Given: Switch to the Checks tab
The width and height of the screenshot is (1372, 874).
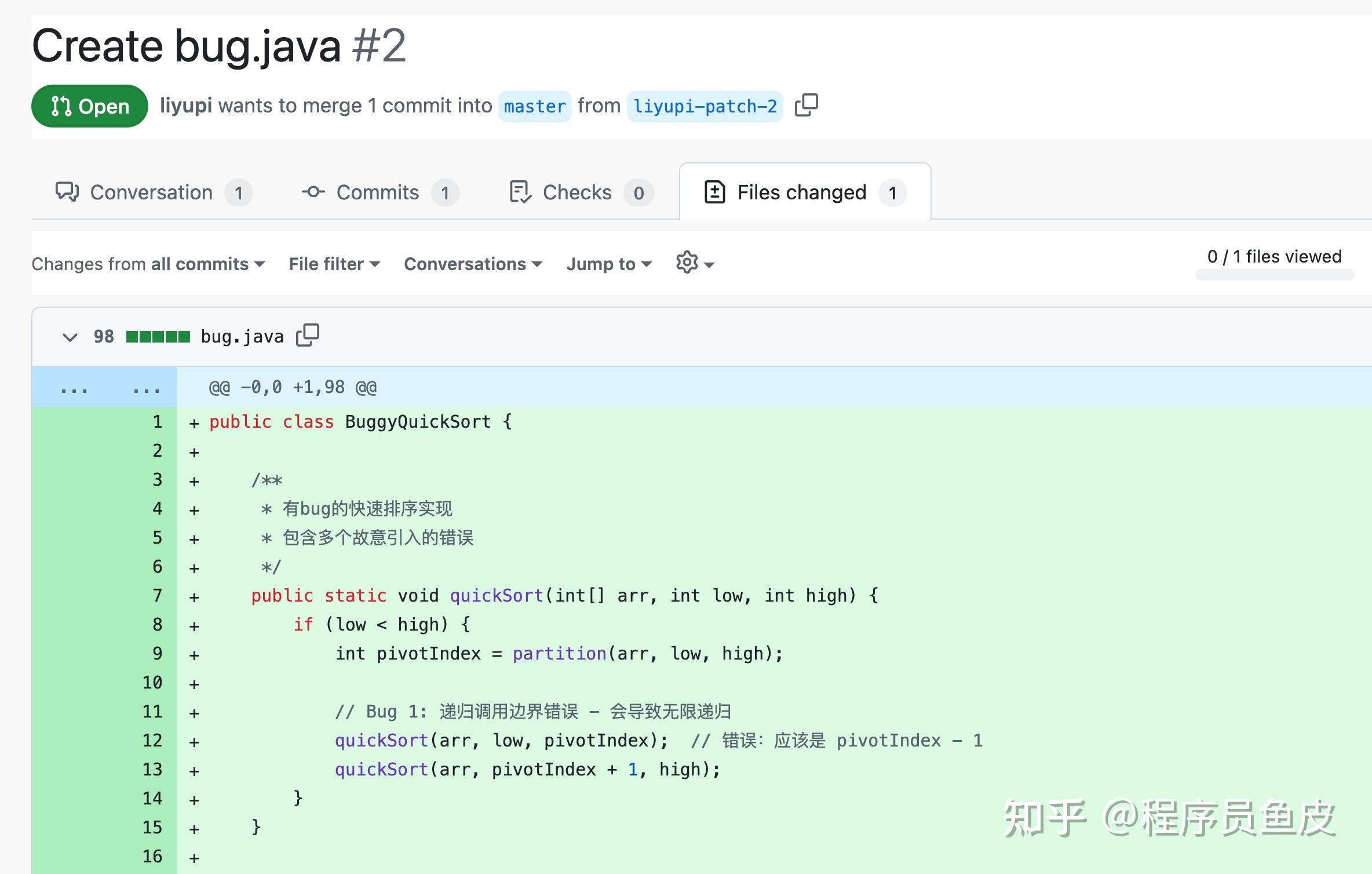Looking at the screenshot, I should 576,192.
